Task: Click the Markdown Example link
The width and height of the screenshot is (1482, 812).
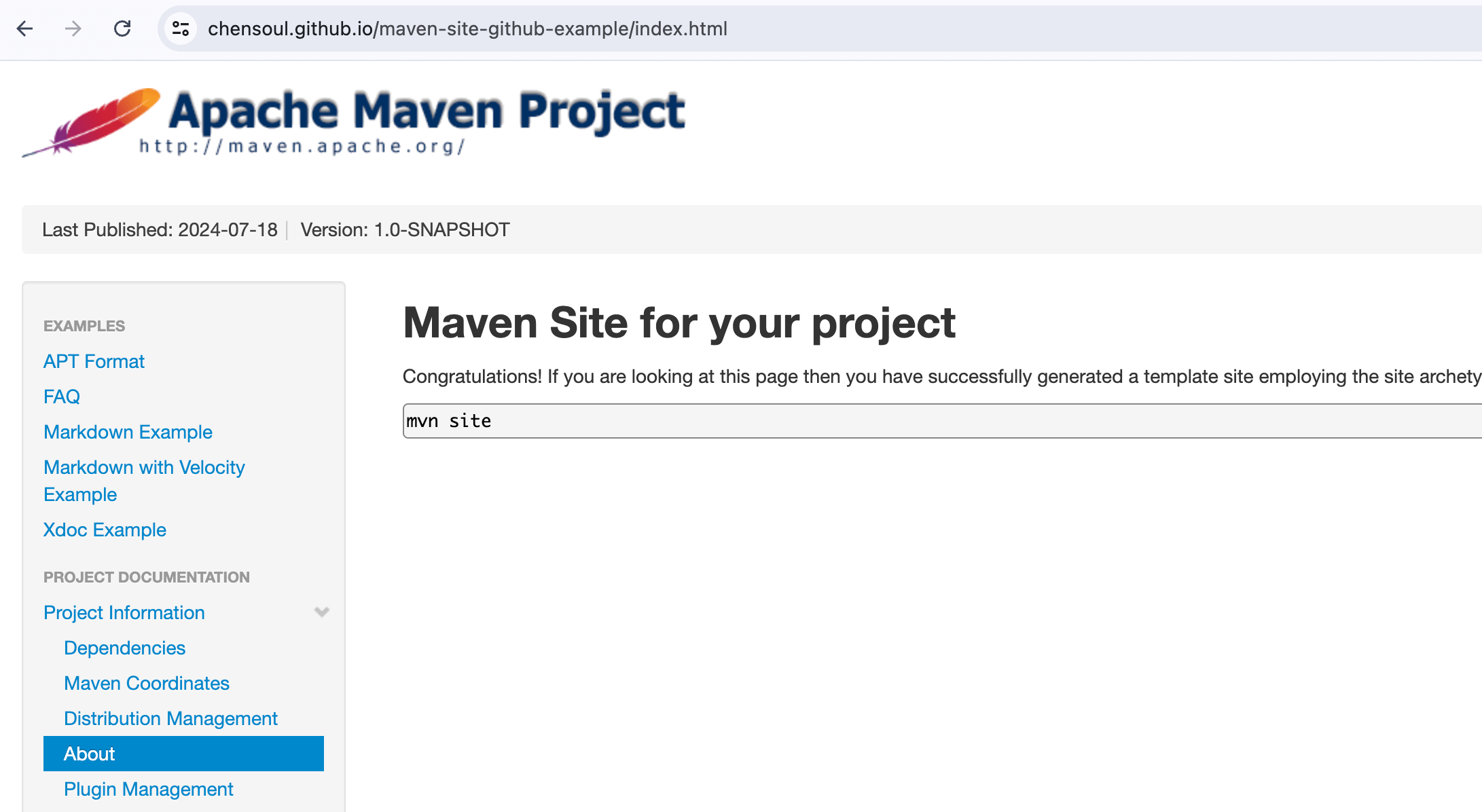Action: coord(127,432)
